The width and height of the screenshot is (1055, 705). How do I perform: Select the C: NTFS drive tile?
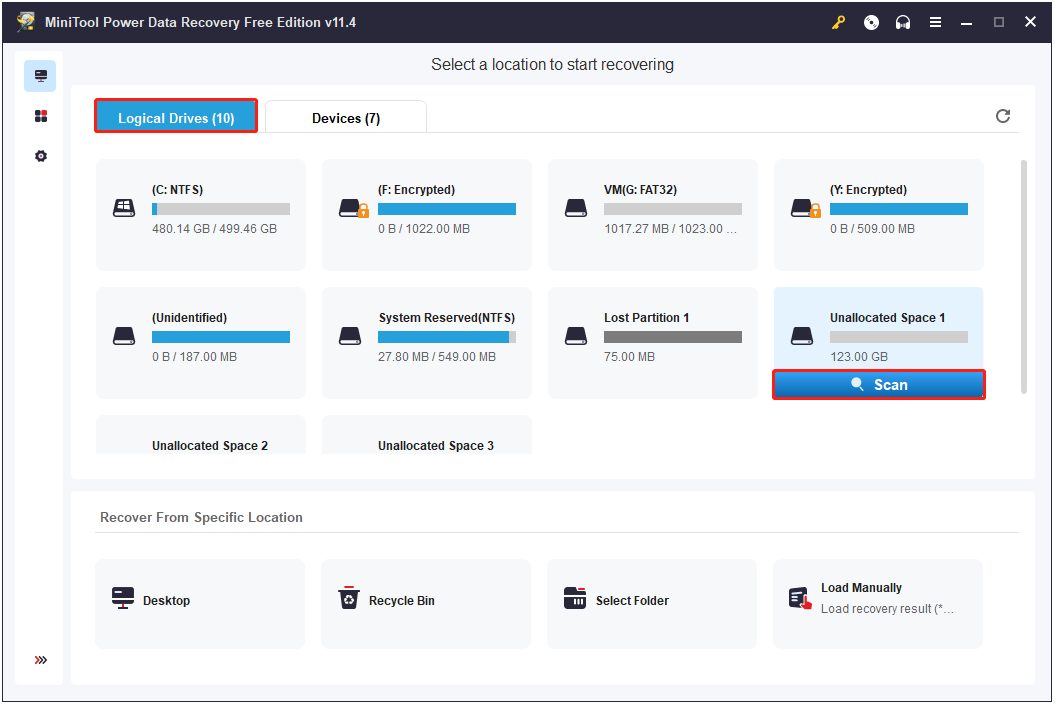click(x=201, y=214)
